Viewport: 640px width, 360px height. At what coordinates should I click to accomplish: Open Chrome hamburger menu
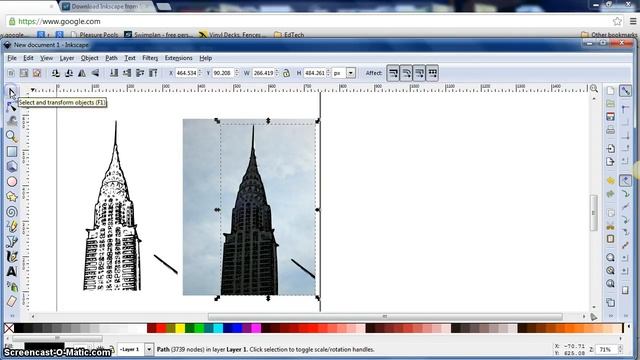633,21
